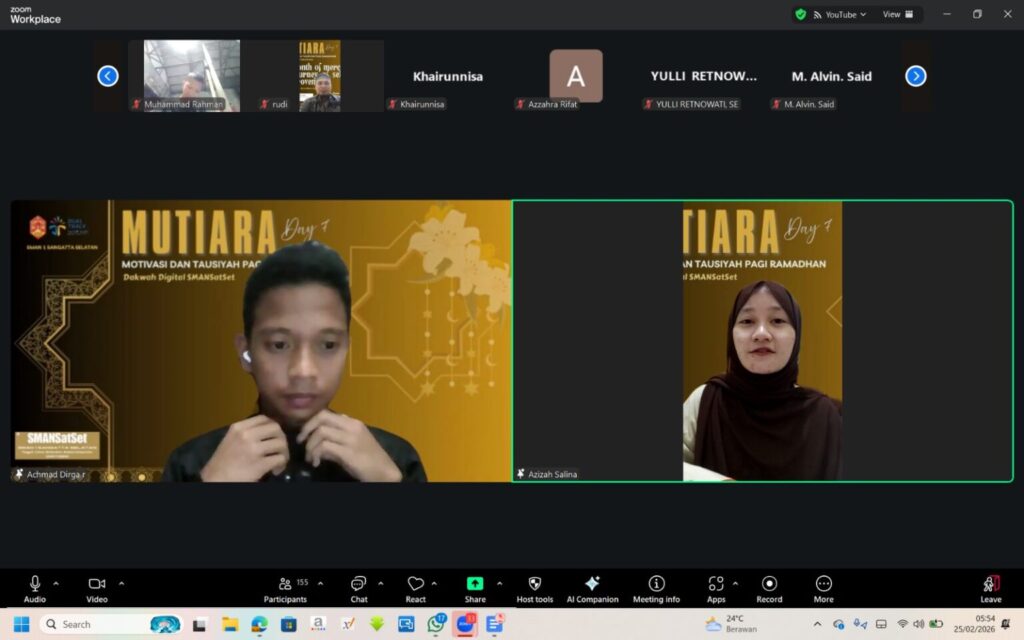Open video options dropdown arrow

[121, 583]
